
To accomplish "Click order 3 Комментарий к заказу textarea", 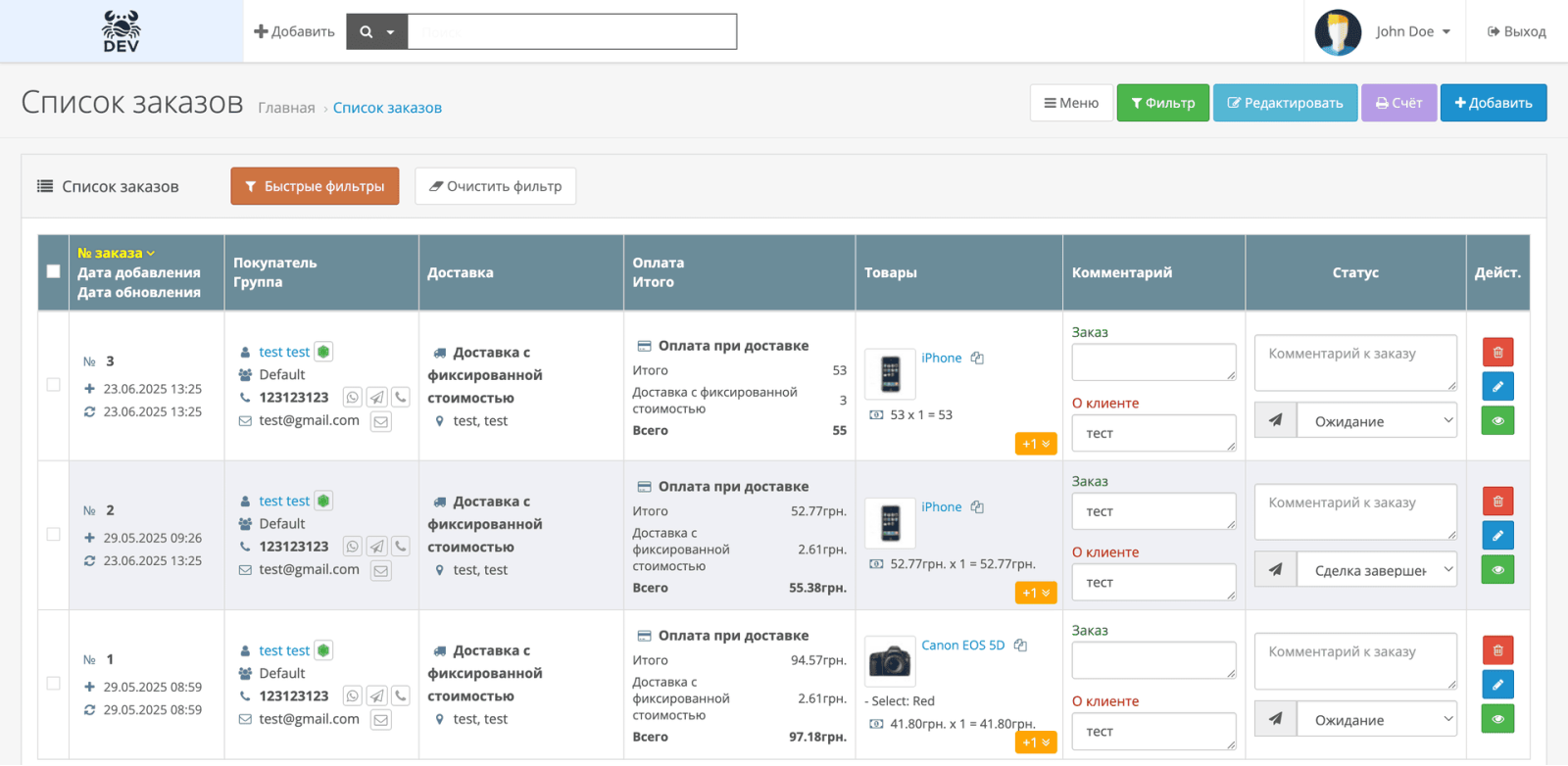I will click(1355, 362).
